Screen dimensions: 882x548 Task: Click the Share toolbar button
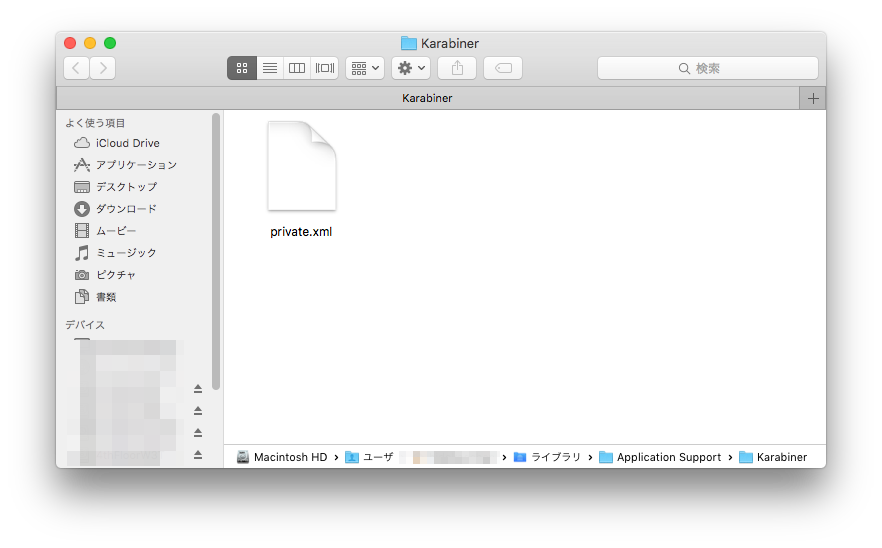tap(457, 68)
